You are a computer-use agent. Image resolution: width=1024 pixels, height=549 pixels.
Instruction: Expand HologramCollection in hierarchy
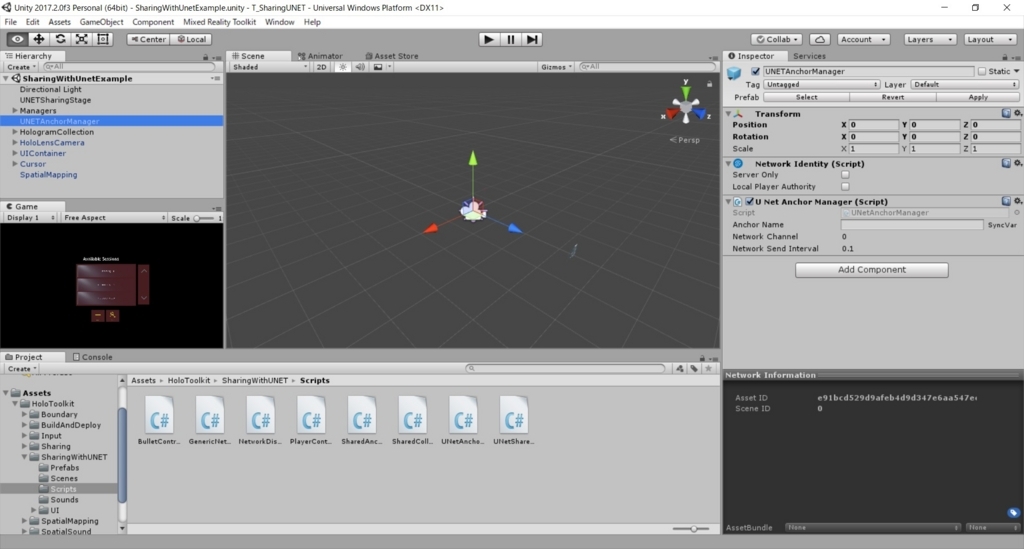(x=14, y=132)
